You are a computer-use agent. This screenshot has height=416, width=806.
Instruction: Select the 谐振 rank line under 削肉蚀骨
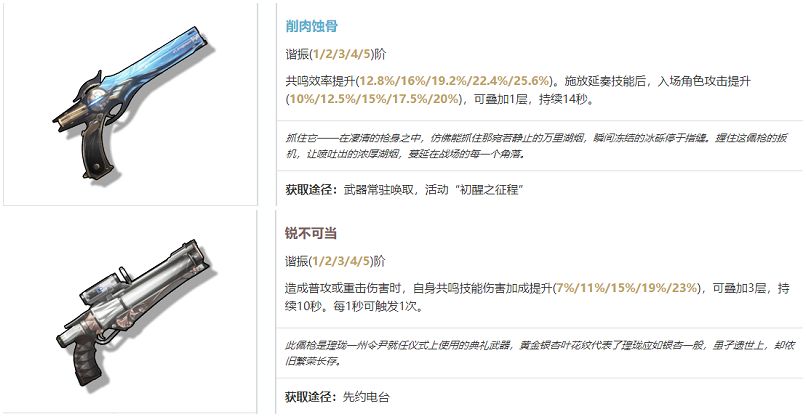tap(335, 54)
